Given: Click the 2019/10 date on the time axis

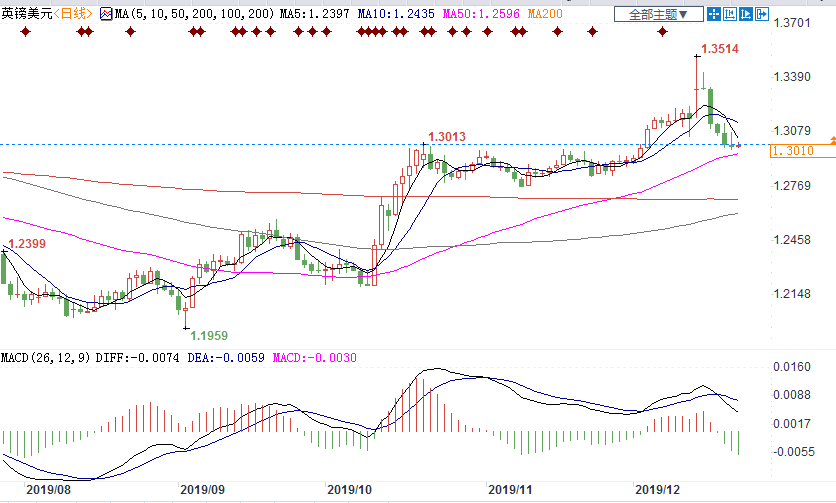Looking at the screenshot, I should pyautogui.click(x=350, y=490).
